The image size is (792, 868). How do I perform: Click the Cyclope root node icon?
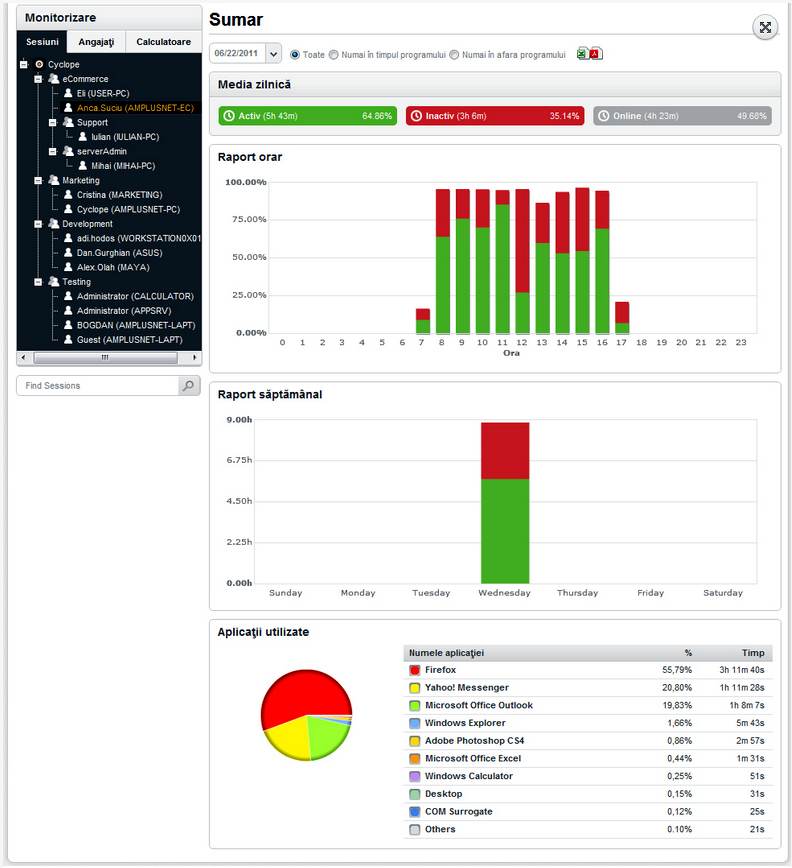[x=39, y=65]
